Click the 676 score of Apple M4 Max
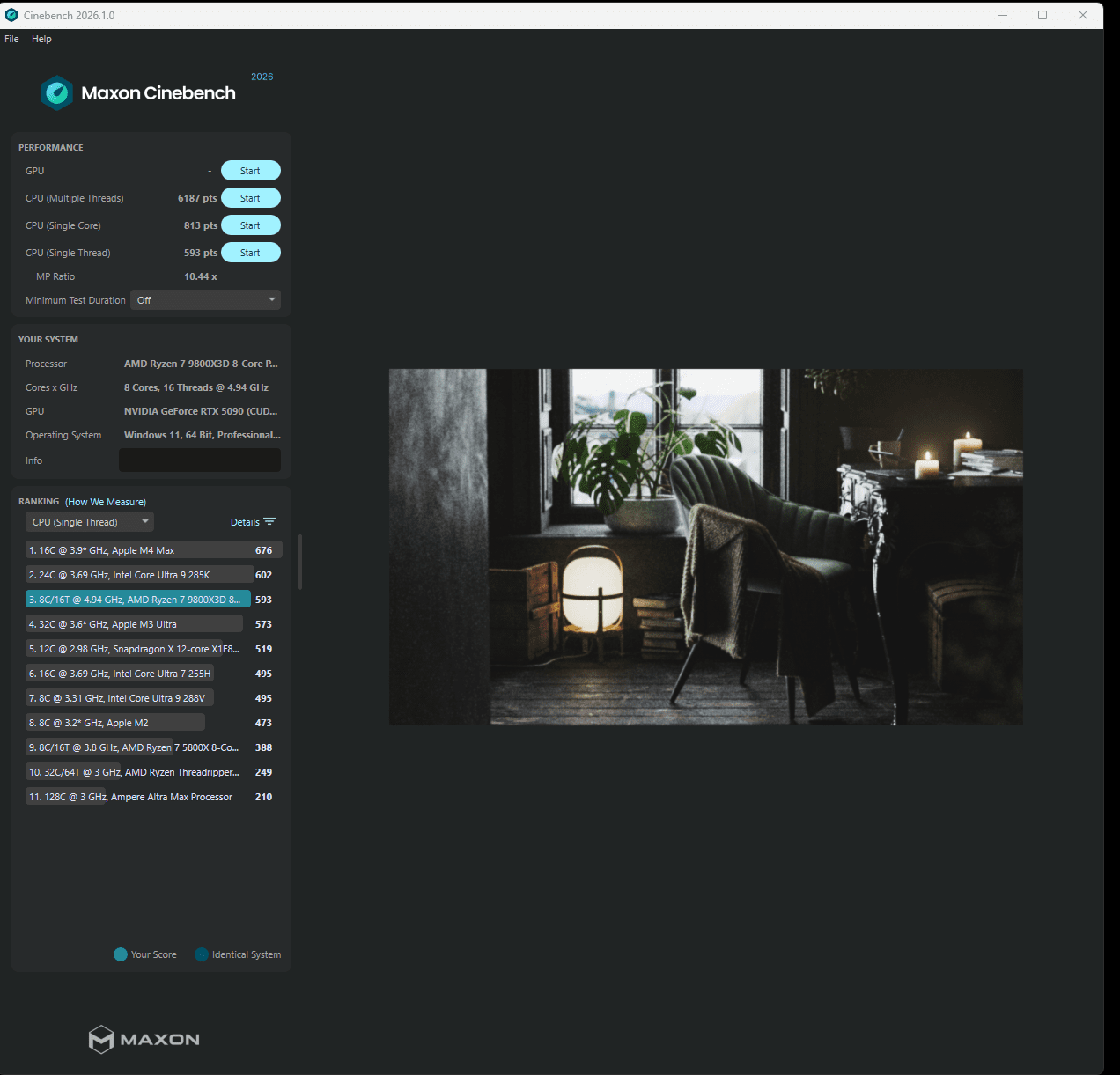Screen dimensions: 1120x1075 click(264, 550)
